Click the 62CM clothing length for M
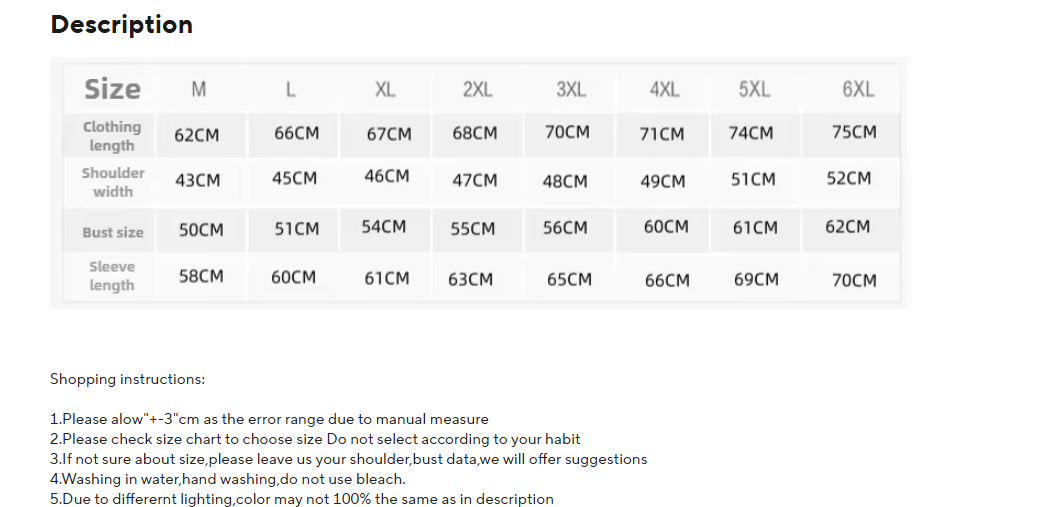This screenshot has height=507, width=1061. pyautogui.click(x=197, y=135)
